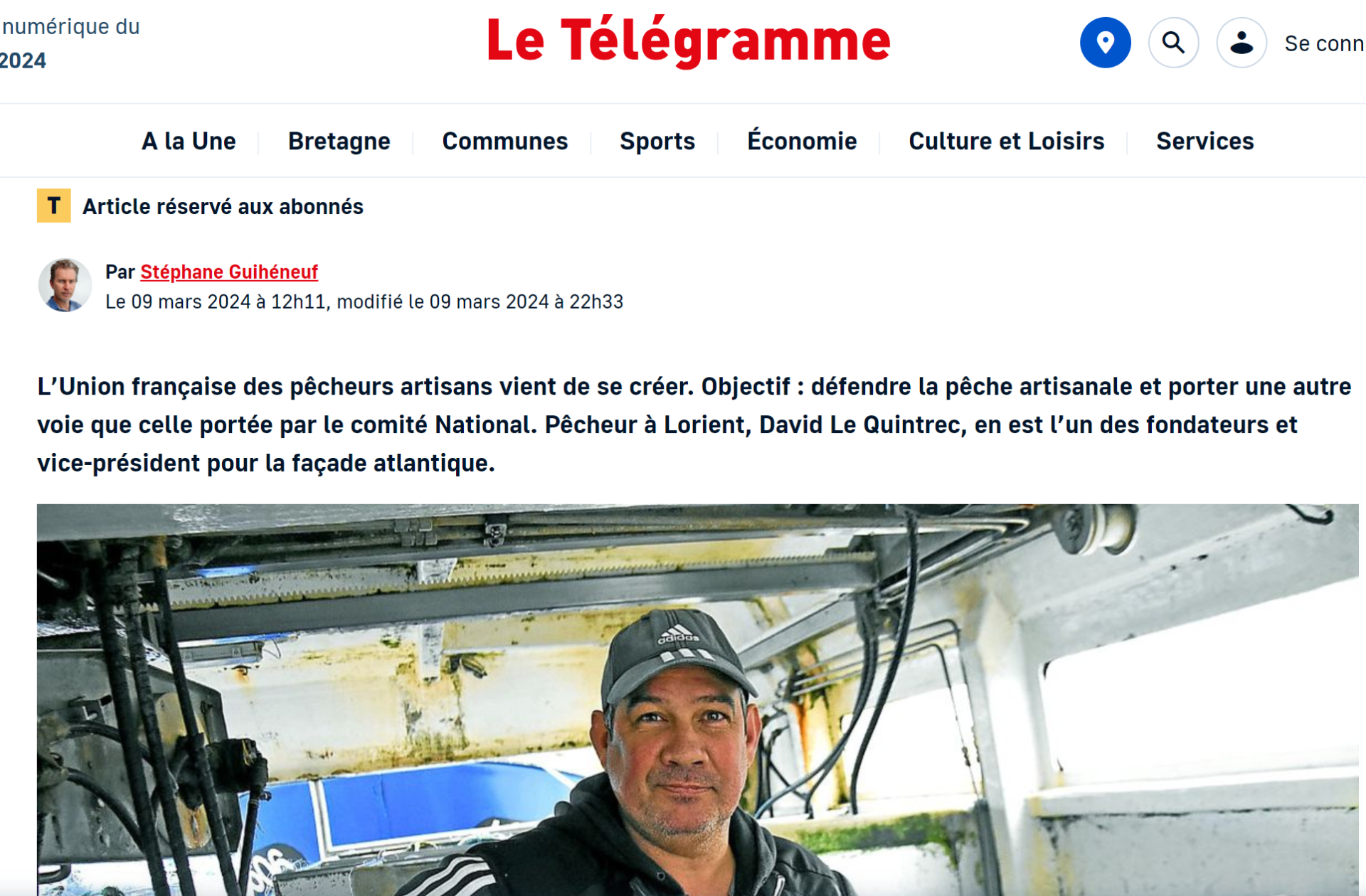This screenshot has height=896, width=1366.
Task: Navigate to the Économie section
Action: click(x=802, y=140)
